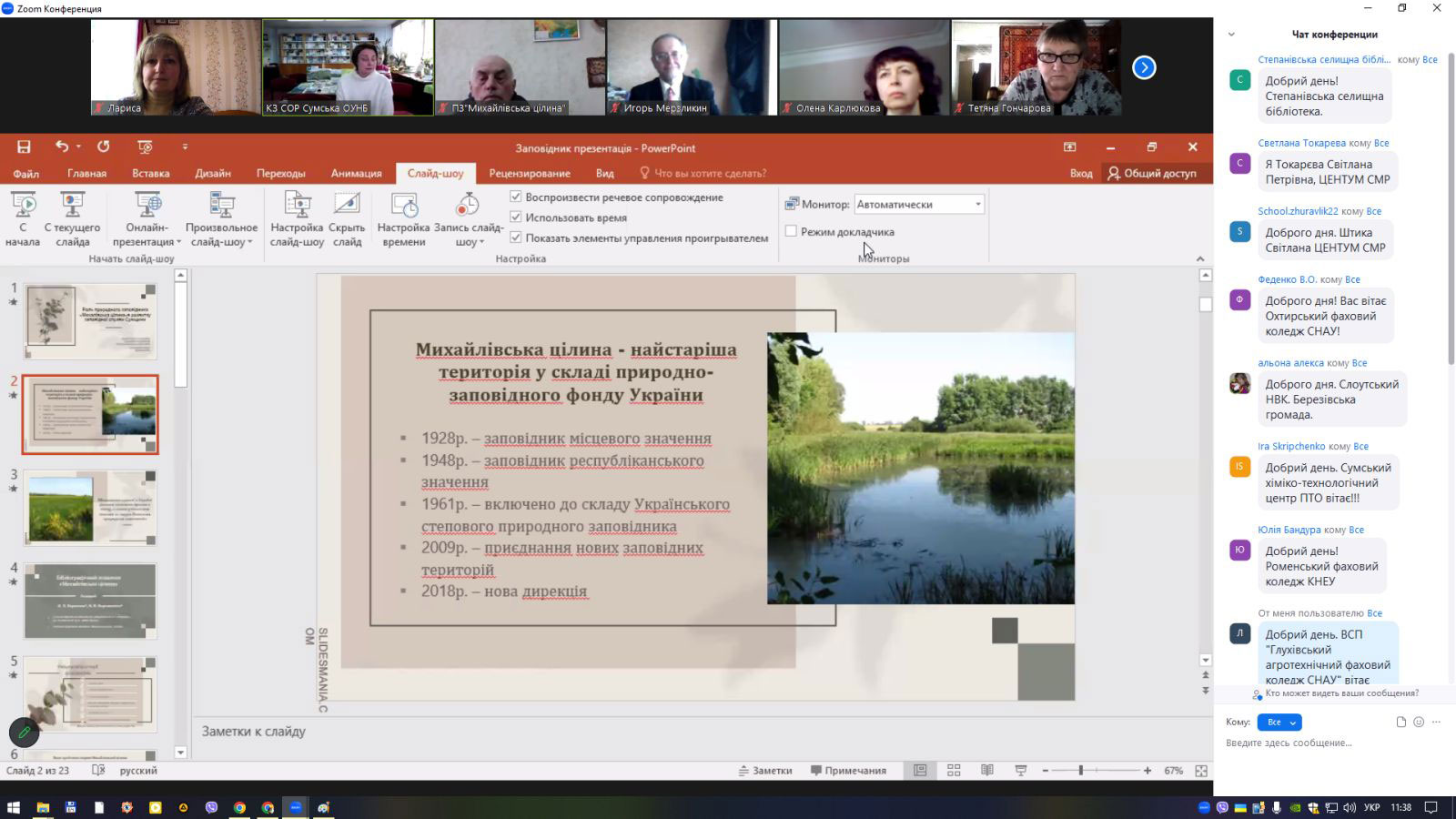Toggle the 'Примечания' comments pane

(x=848, y=771)
